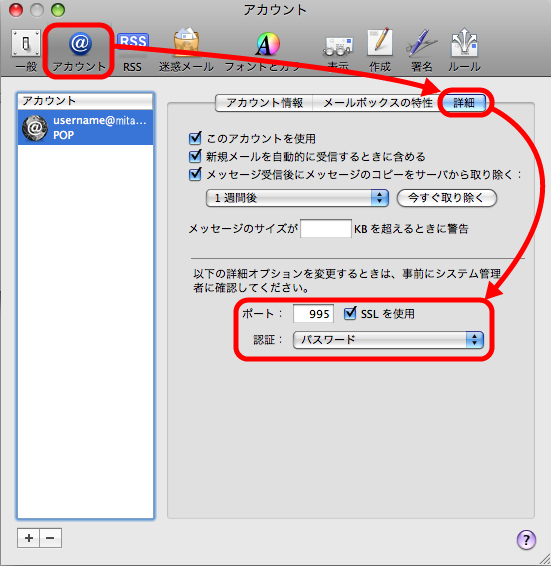
Task: Click the port number field showing 995
Action: (313, 313)
